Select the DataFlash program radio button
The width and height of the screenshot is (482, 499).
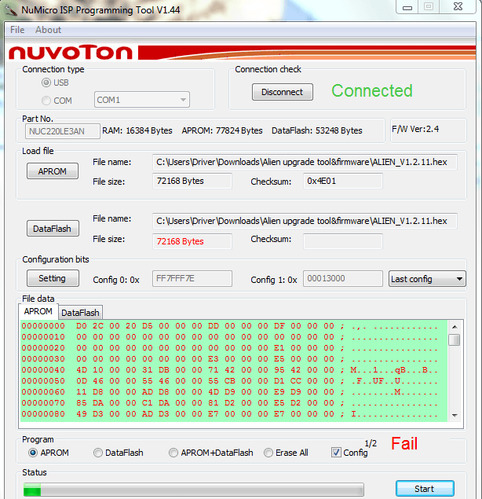(98, 453)
